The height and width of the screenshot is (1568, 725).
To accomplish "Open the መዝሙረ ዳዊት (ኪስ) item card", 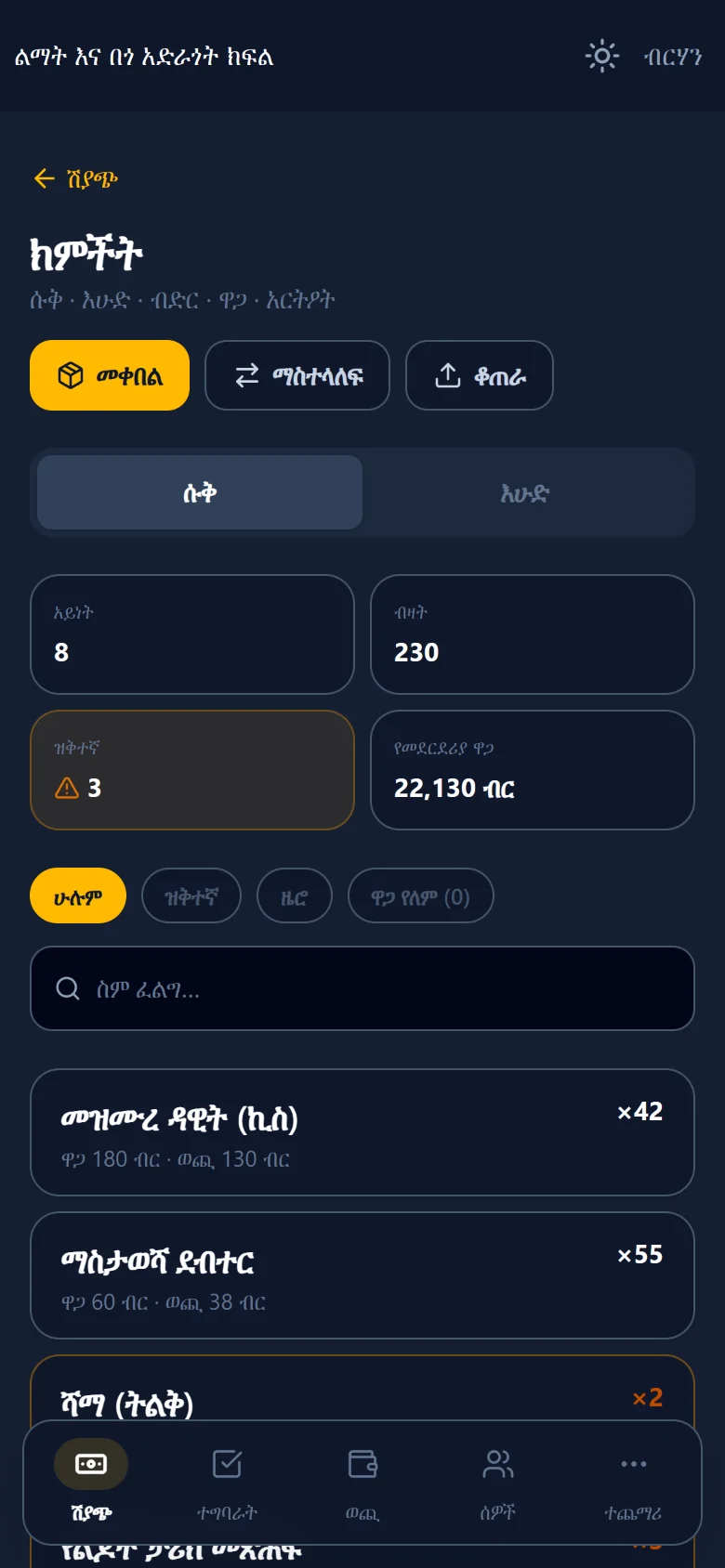I will 362,1132.
